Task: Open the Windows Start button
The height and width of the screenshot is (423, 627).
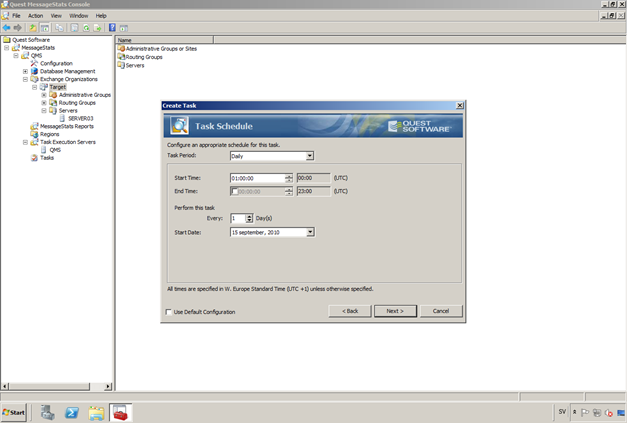Action: 14,412
